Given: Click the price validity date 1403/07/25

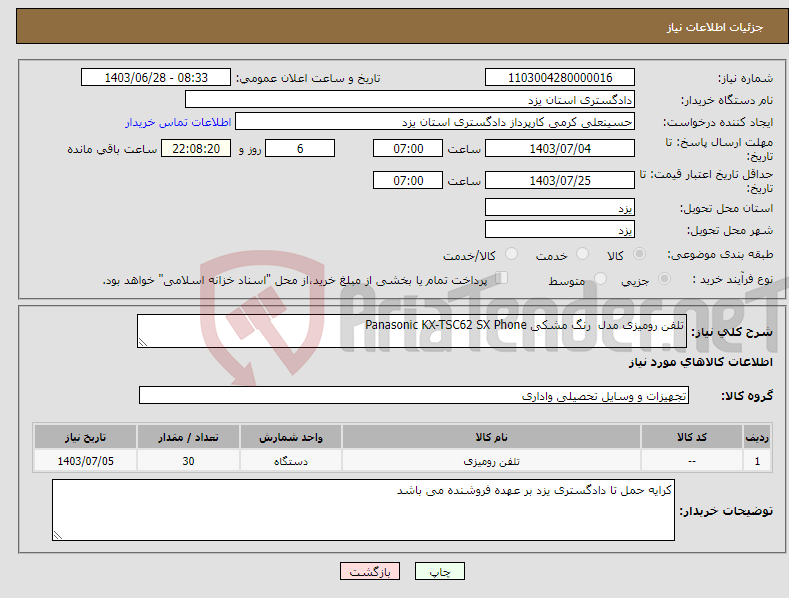Looking at the screenshot, I should click(x=560, y=180).
